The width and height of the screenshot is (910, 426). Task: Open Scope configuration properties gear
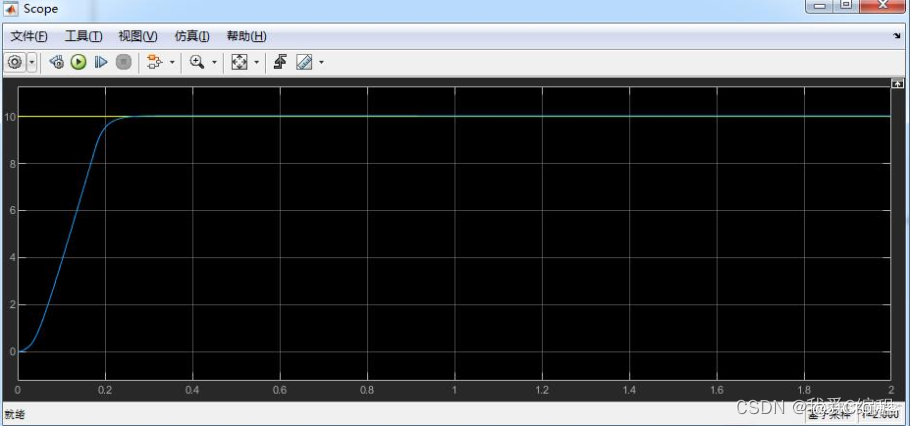(15, 62)
